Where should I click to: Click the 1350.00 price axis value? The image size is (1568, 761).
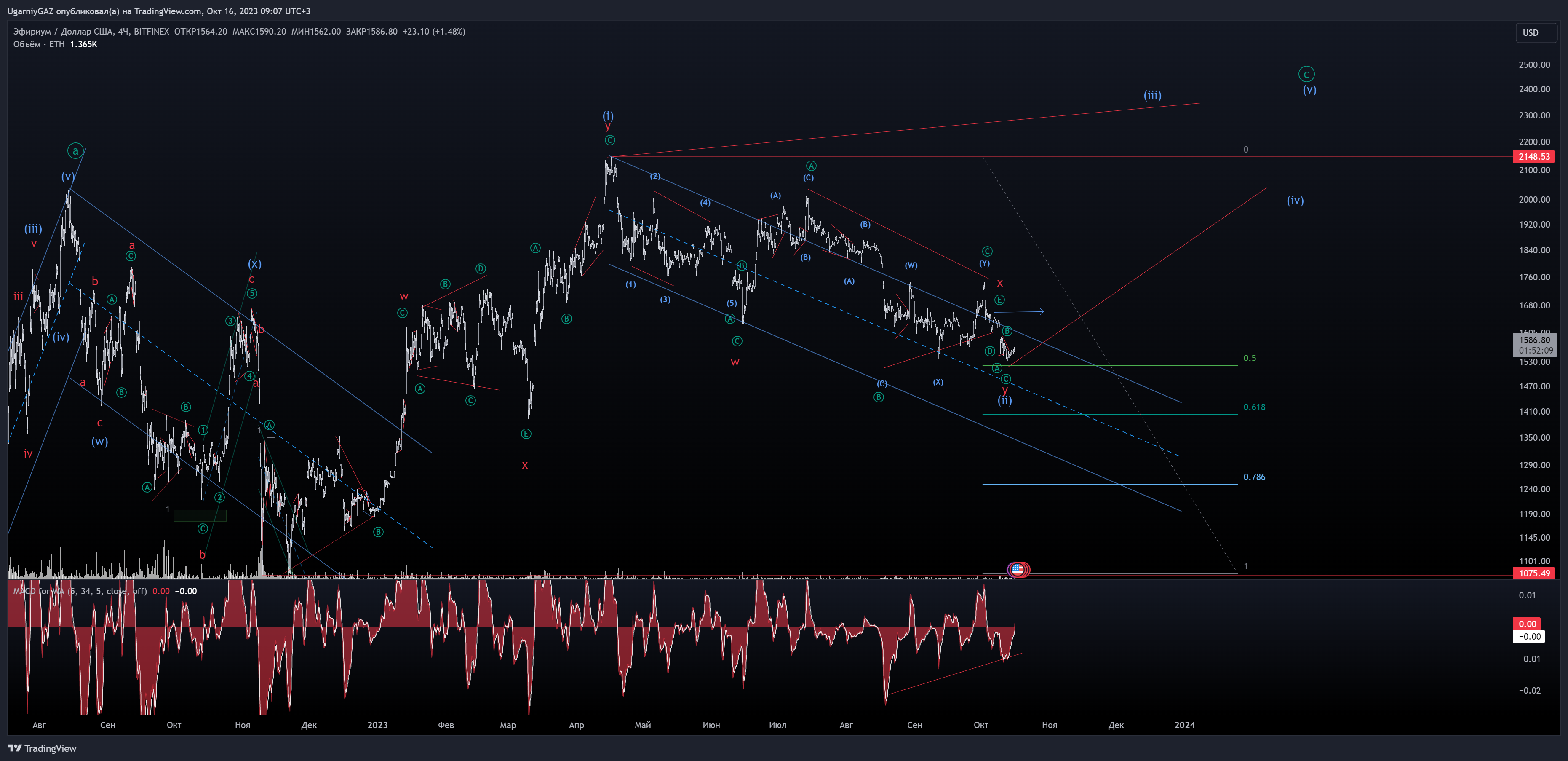tap(1534, 438)
